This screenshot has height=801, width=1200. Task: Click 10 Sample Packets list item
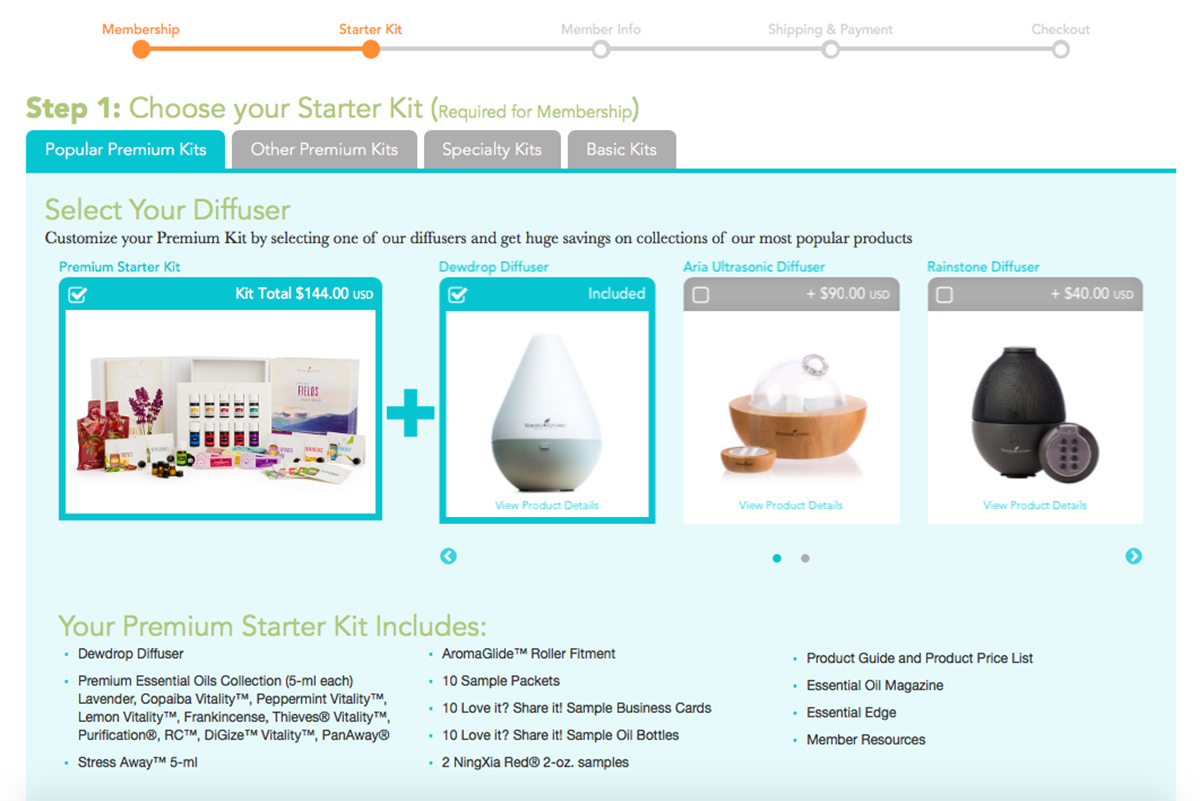(501, 681)
